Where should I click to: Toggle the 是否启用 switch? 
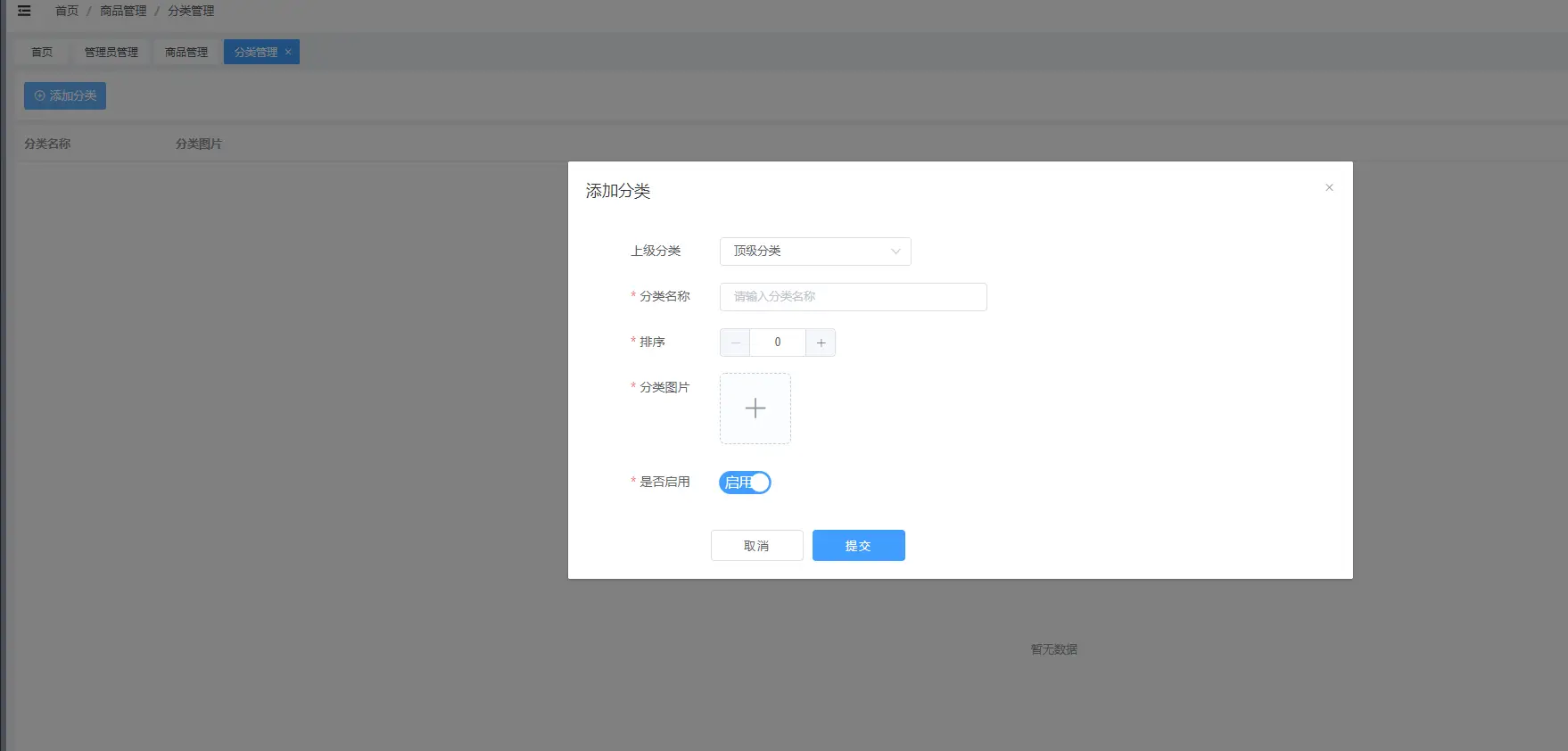745,483
